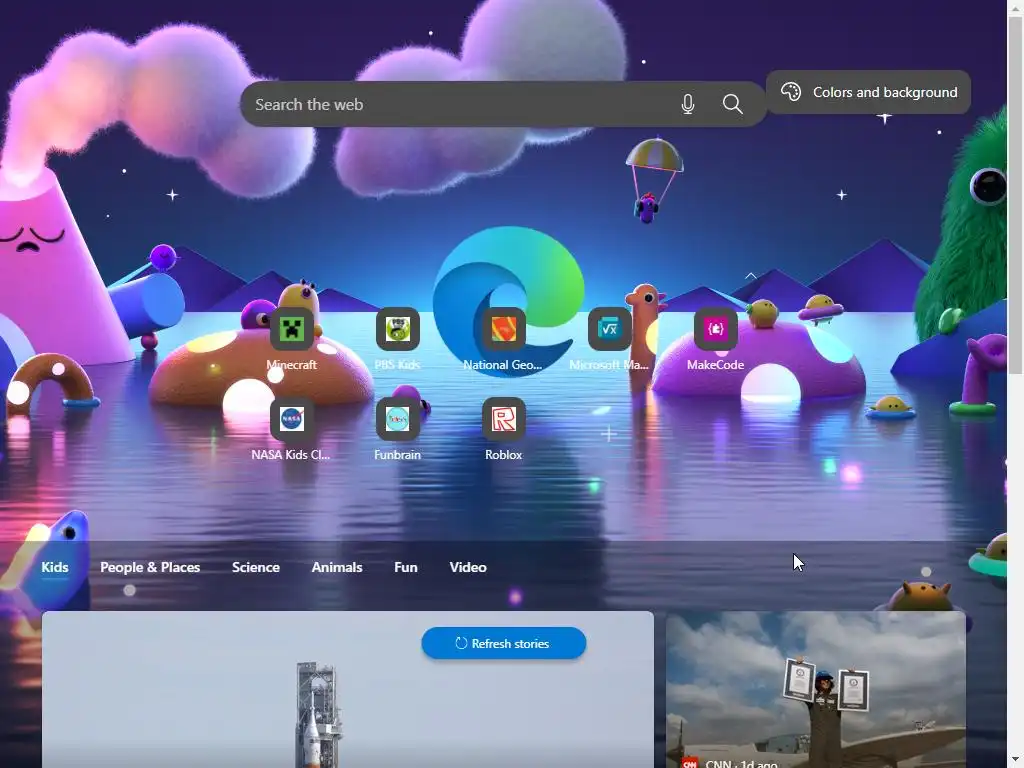Viewport: 1024px width, 768px height.
Task: Click the magnifier search icon
Action: 733,104
